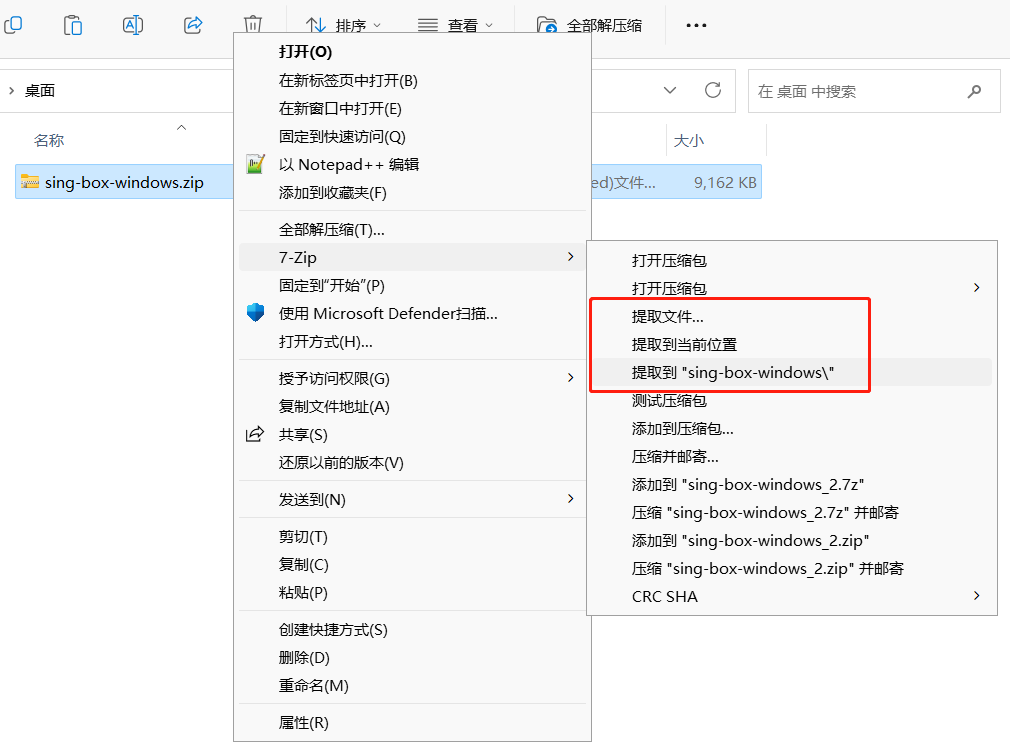Click the refresh icon beside the address bar
The image size is (1010, 750).
pos(713,90)
